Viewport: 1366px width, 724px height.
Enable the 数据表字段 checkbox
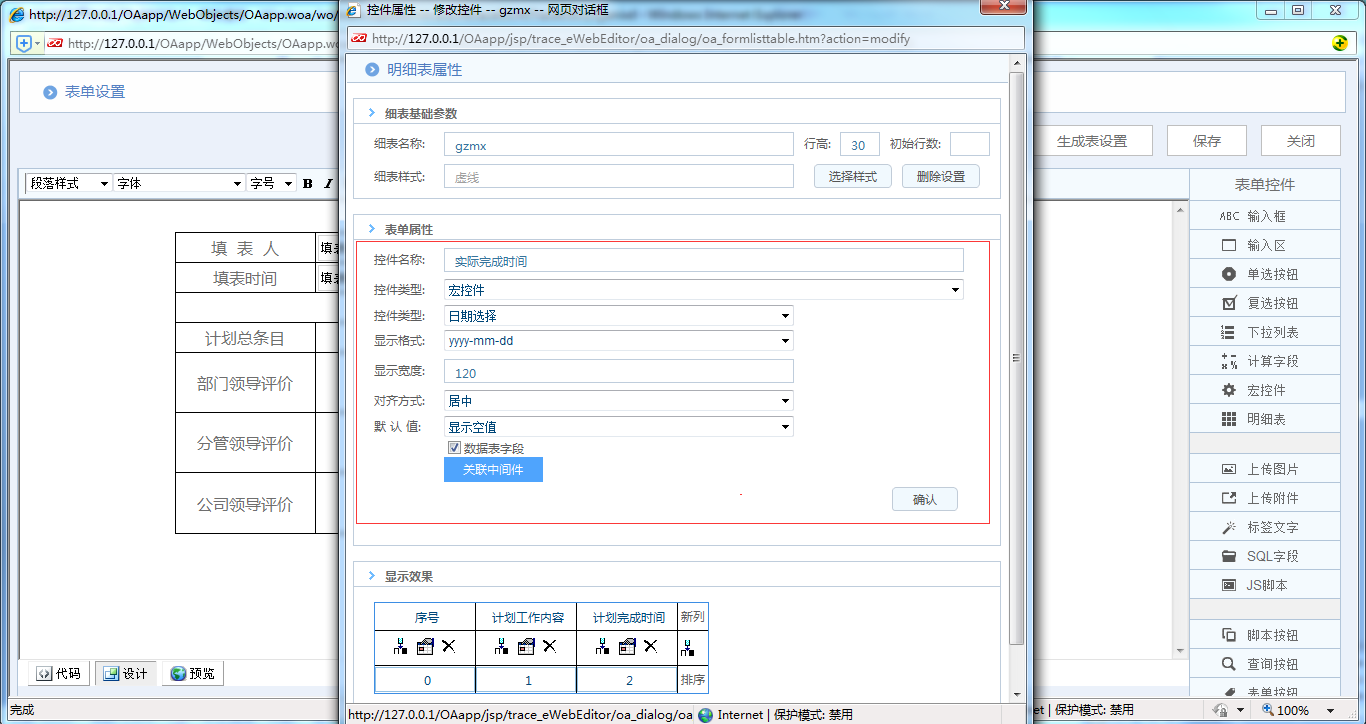tap(454, 447)
